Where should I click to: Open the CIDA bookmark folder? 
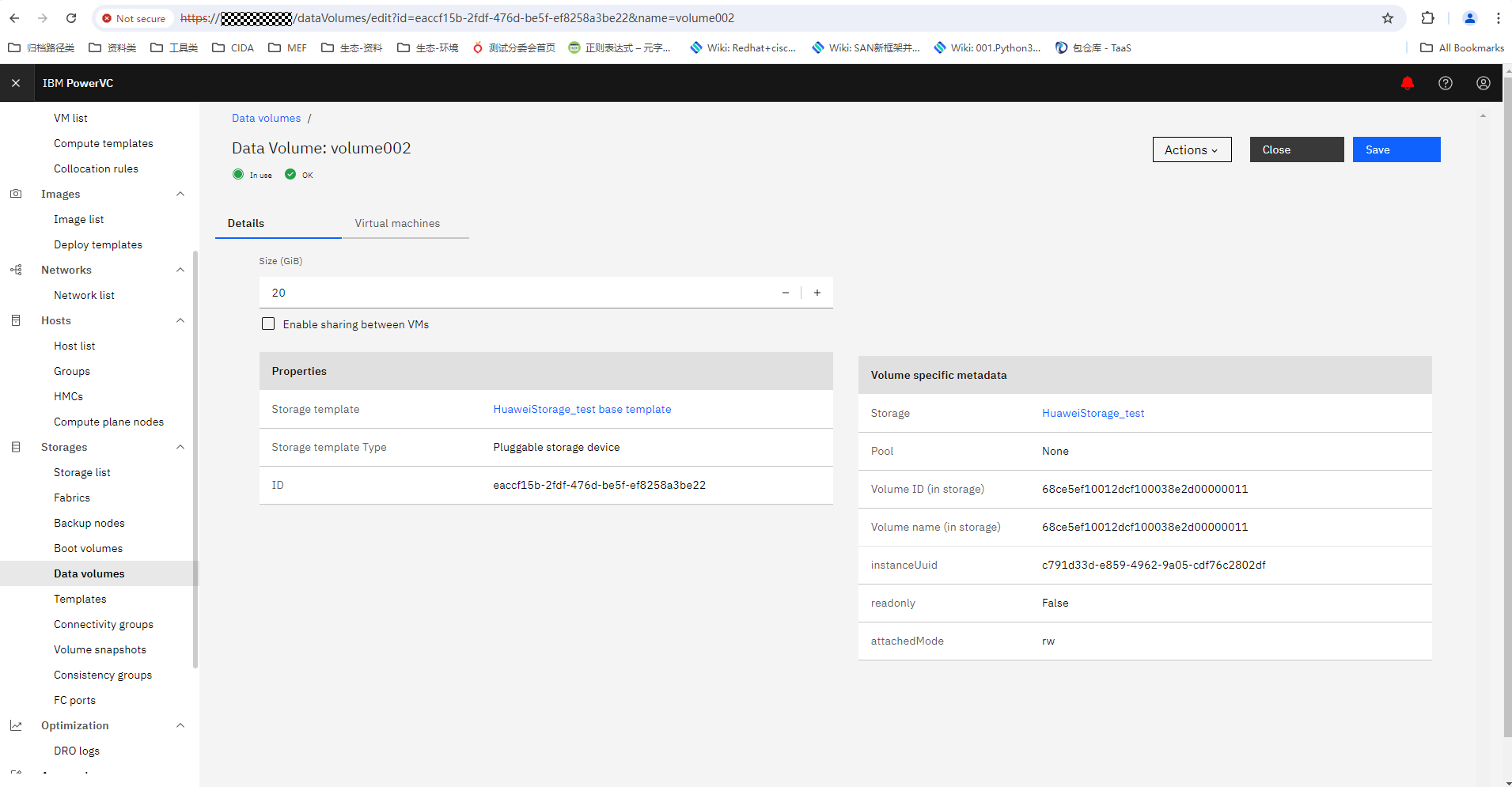[233, 47]
